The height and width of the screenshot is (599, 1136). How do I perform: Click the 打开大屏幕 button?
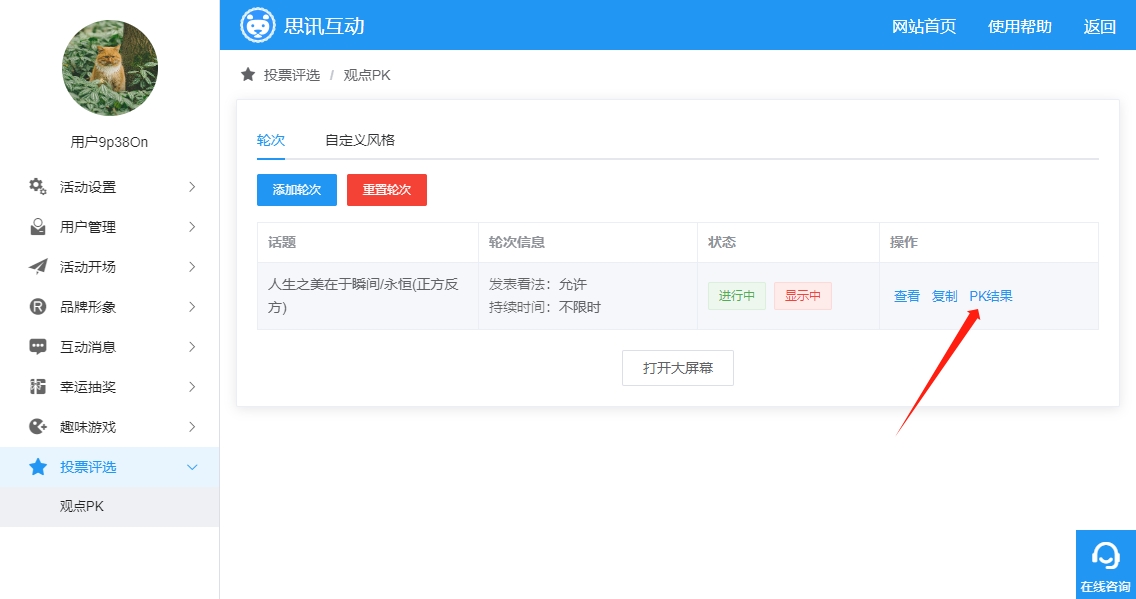pos(678,368)
